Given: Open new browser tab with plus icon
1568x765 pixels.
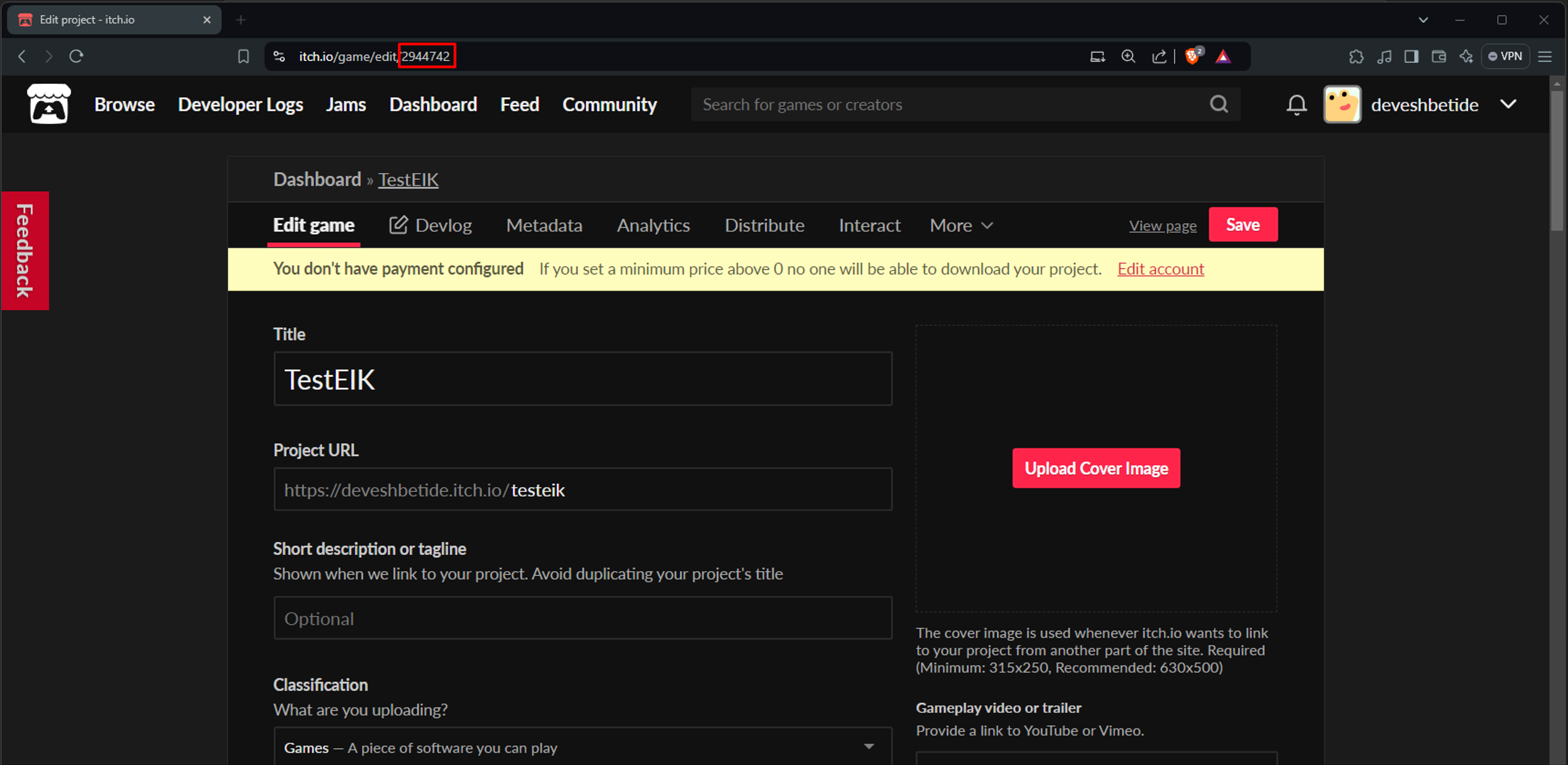Looking at the screenshot, I should [241, 20].
